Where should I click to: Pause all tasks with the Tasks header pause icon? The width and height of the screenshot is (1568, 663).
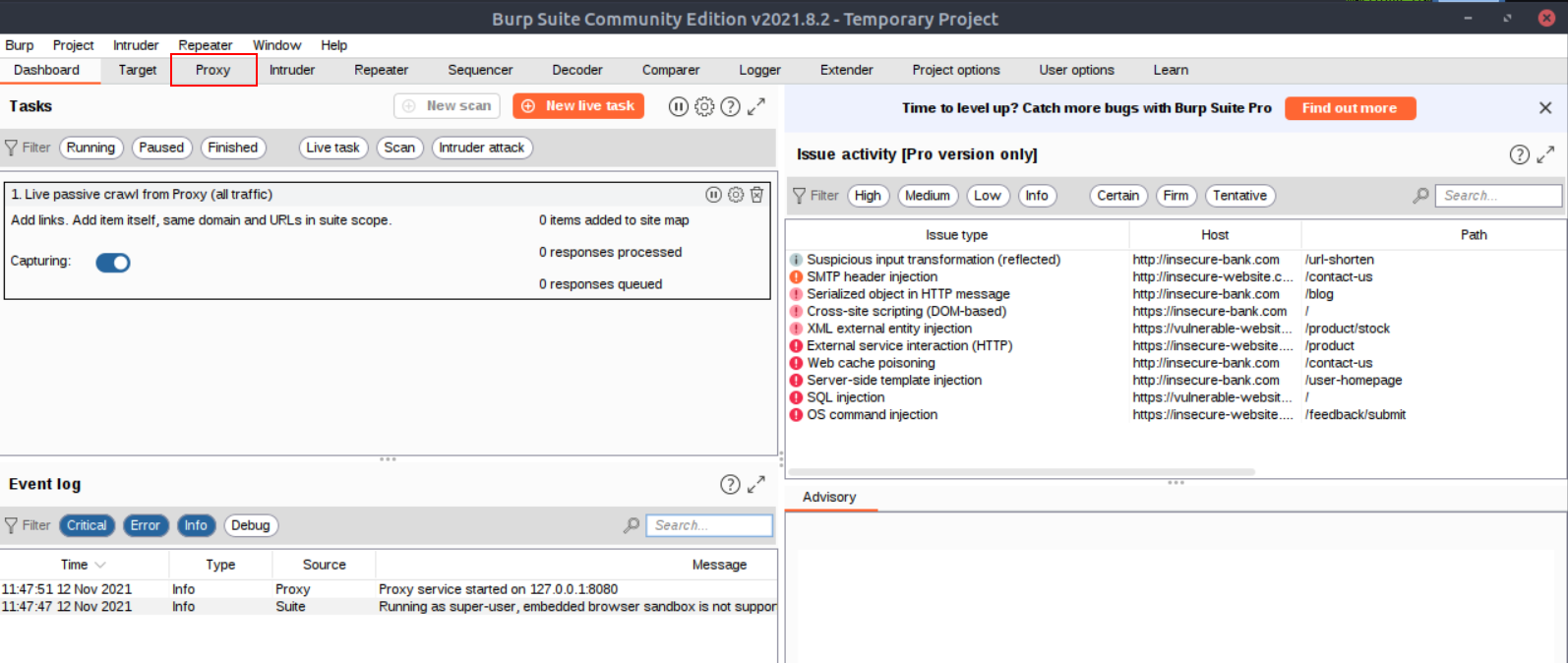point(679,106)
